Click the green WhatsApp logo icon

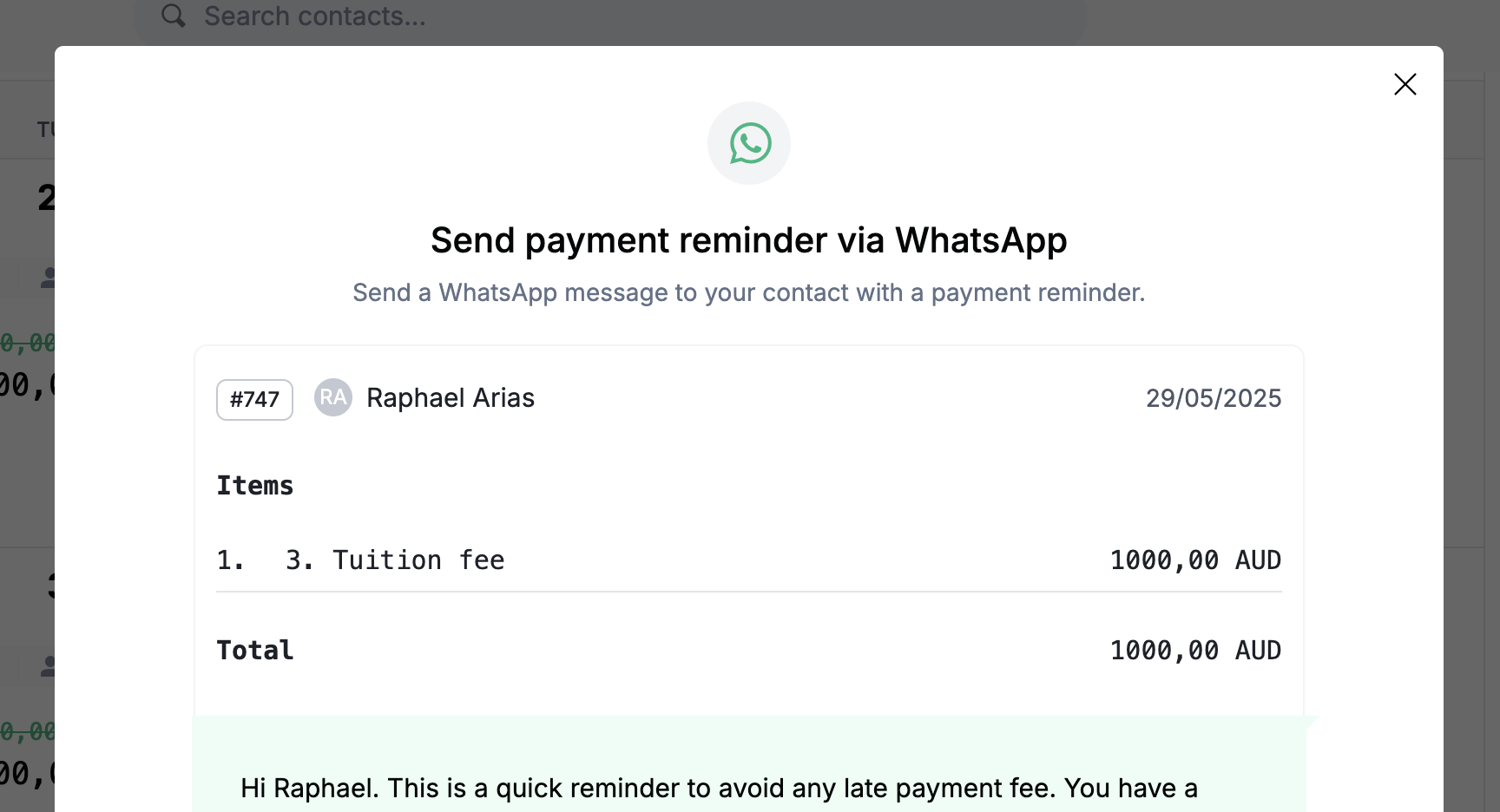[x=750, y=143]
